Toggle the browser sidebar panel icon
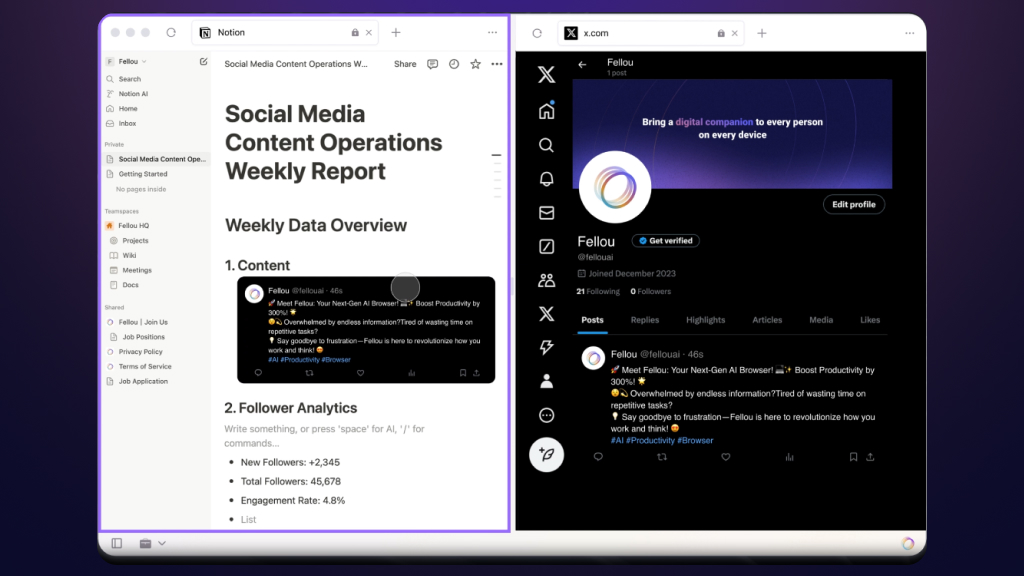This screenshot has width=1024, height=576. point(117,543)
